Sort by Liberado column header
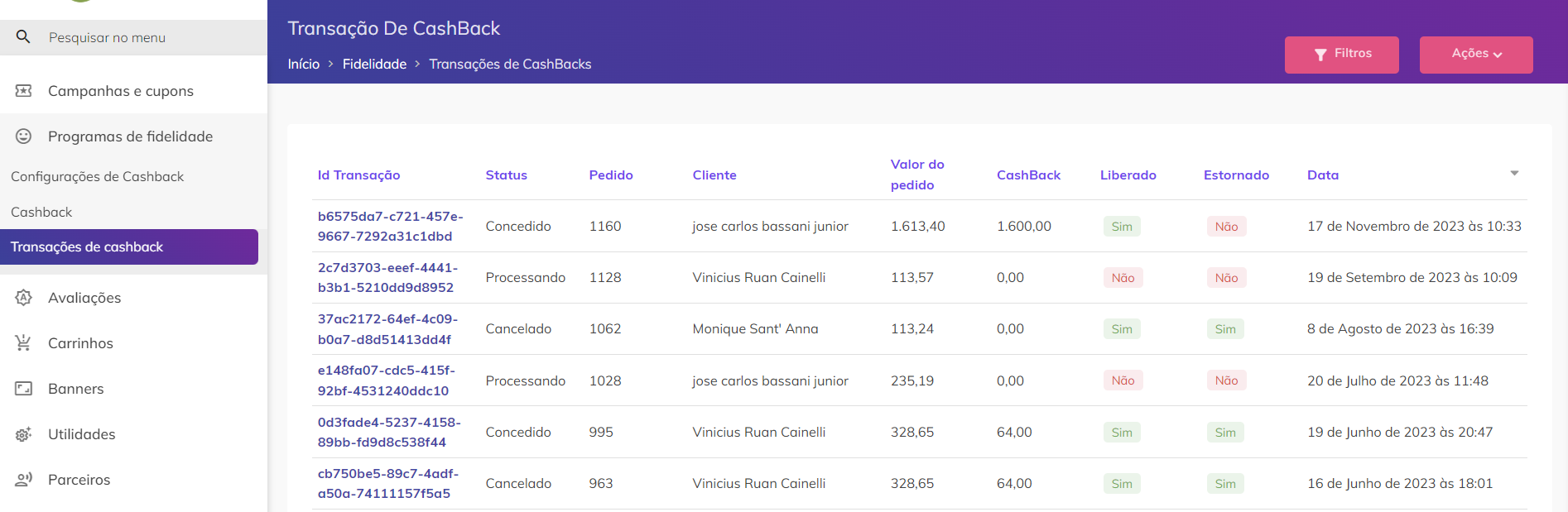The height and width of the screenshot is (512, 1568). click(1128, 175)
